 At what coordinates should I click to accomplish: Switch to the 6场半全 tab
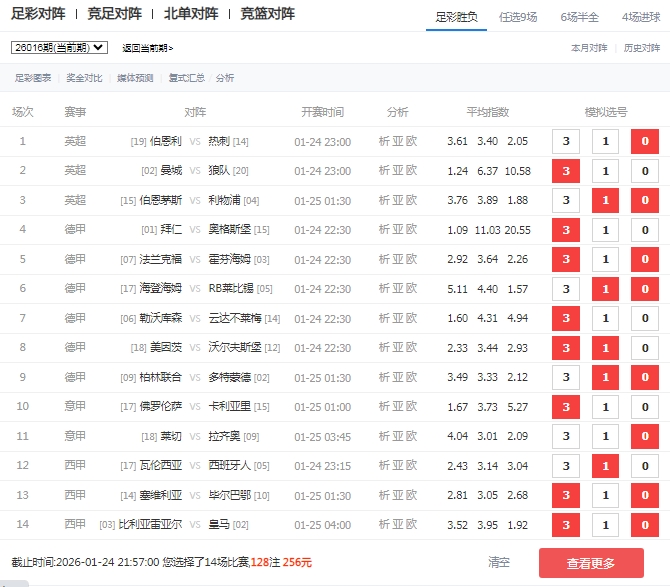pos(580,17)
